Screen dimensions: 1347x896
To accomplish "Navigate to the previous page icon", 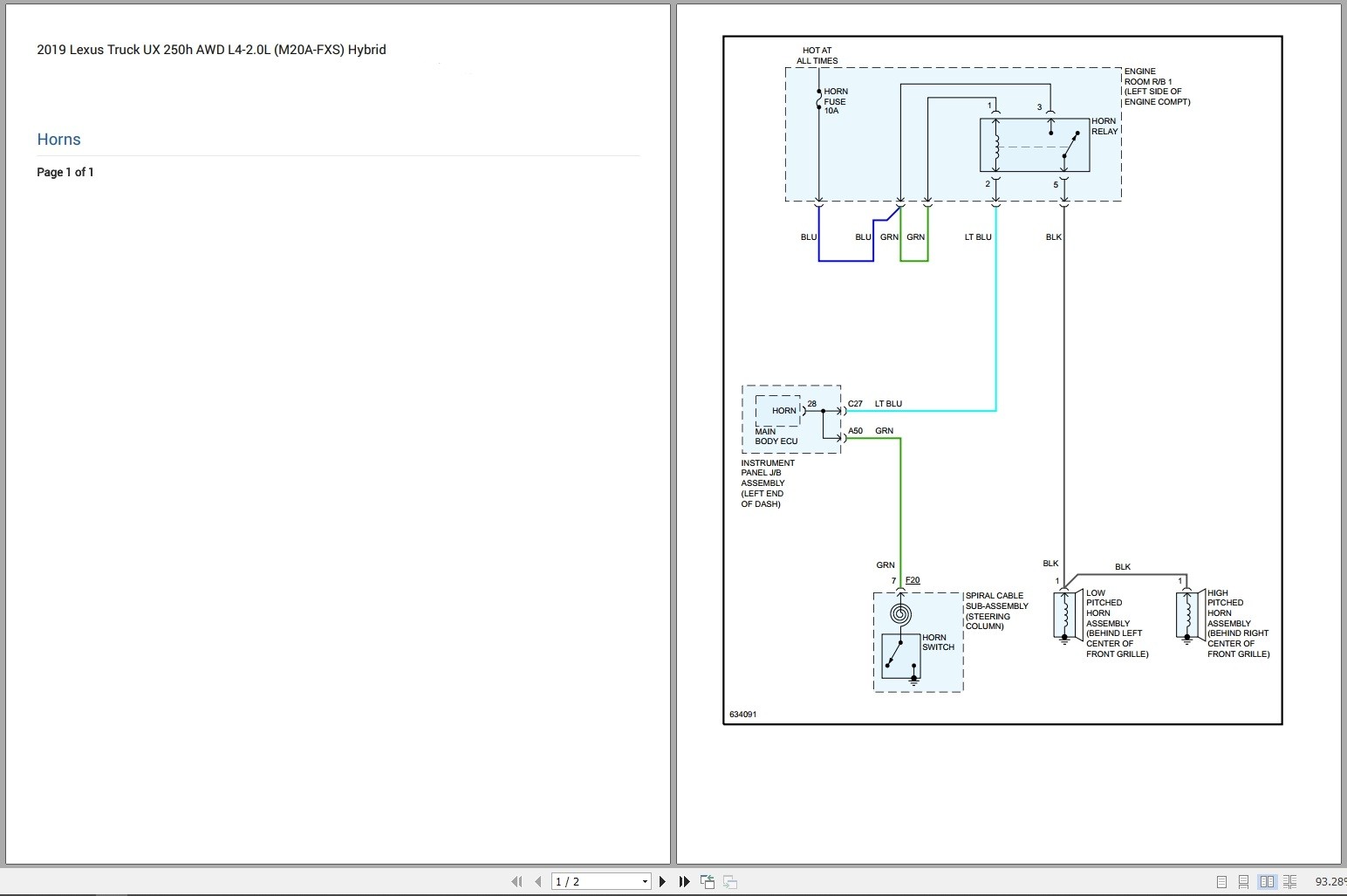I will [539, 881].
